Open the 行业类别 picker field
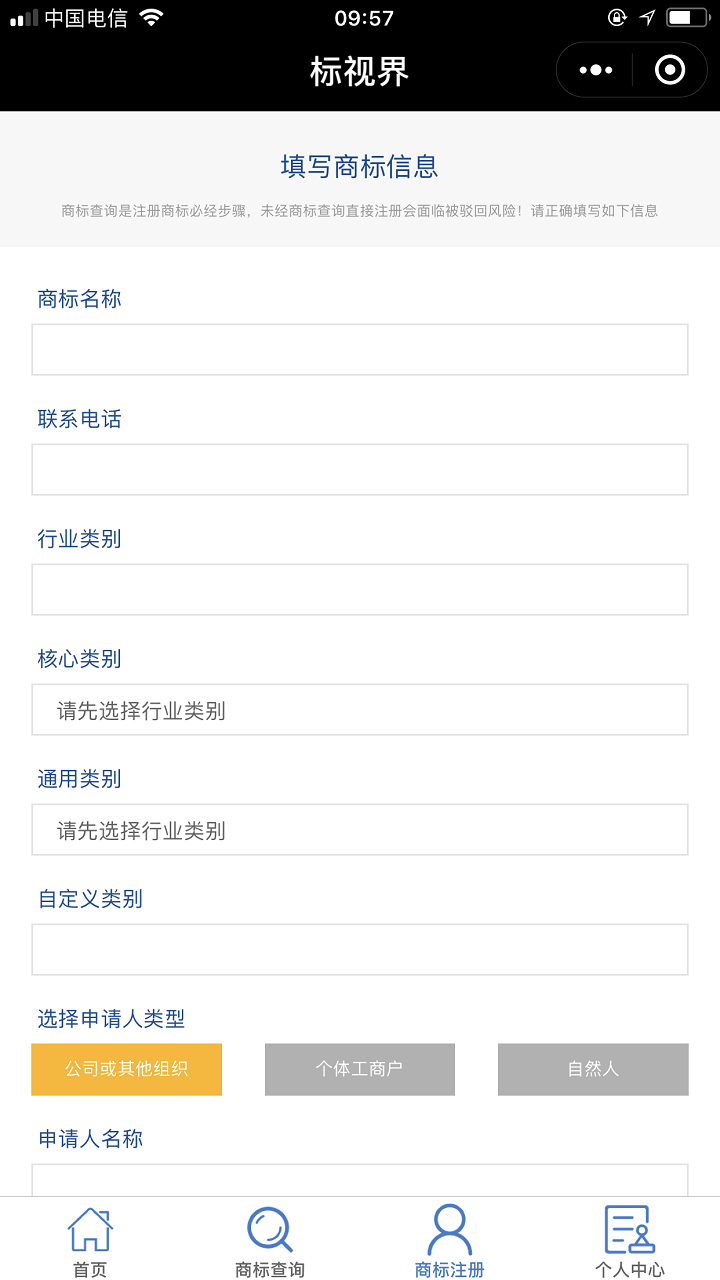The height and width of the screenshot is (1280, 720). 360,590
